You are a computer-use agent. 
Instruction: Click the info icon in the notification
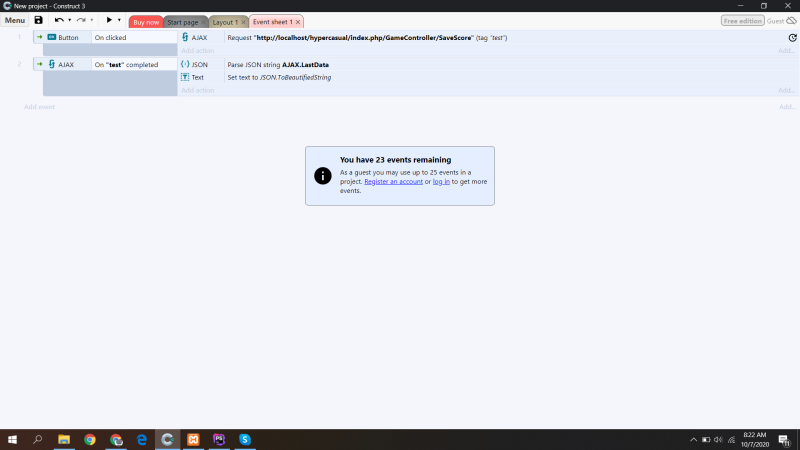pos(322,176)
